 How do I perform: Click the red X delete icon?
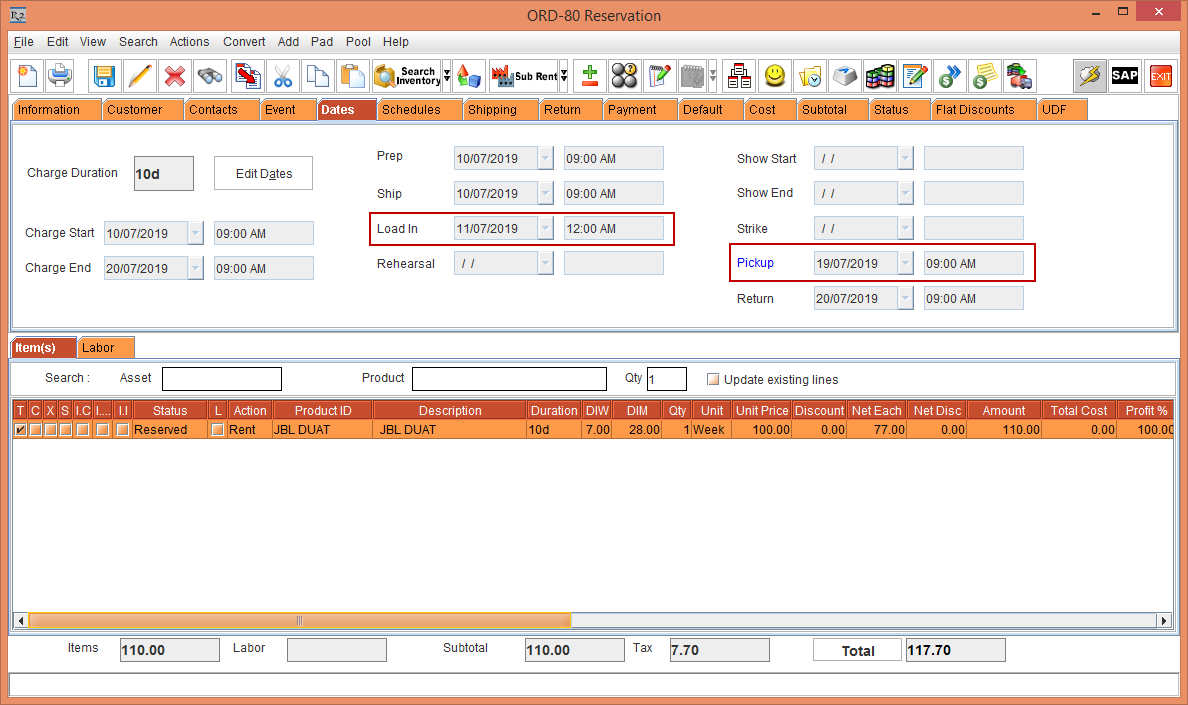pos(175,76)
